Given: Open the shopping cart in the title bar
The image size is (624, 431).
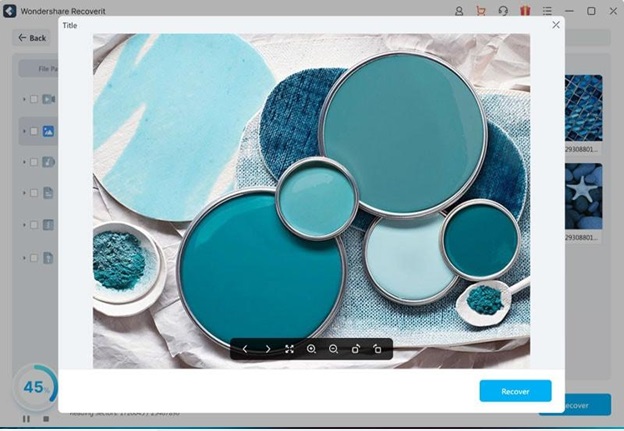Looking at the screenshot, I should pyautogui.click(x=480, y=11).
